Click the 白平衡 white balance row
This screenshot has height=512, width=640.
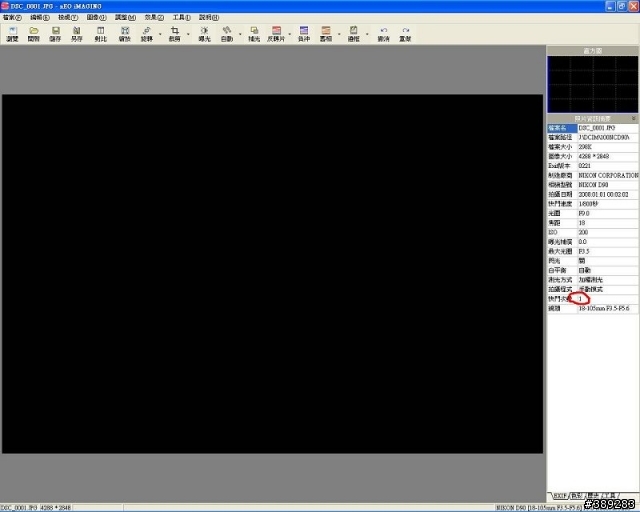[x=592, y=270]
